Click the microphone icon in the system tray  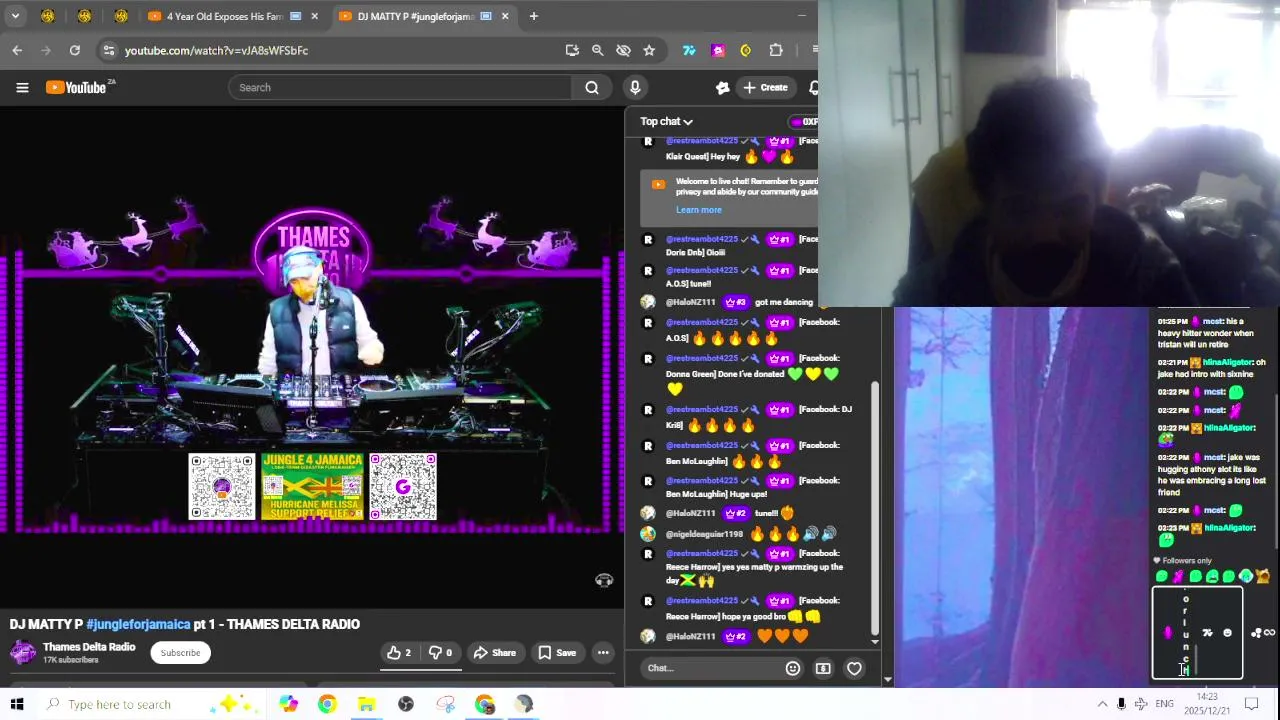1121,704
